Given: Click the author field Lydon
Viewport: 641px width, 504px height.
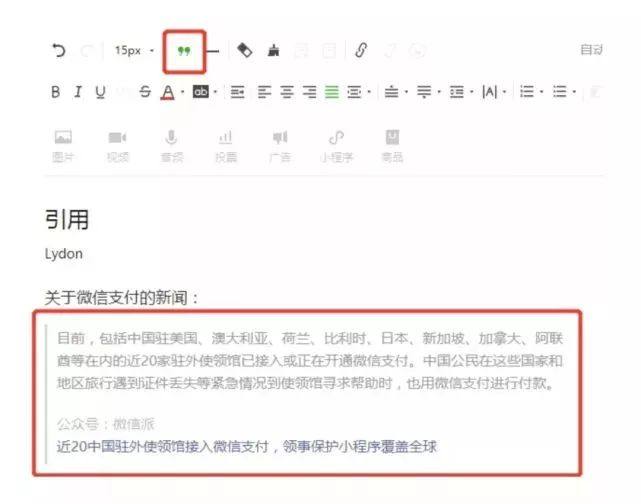Looking at the screenshot, I should [64, 254].
